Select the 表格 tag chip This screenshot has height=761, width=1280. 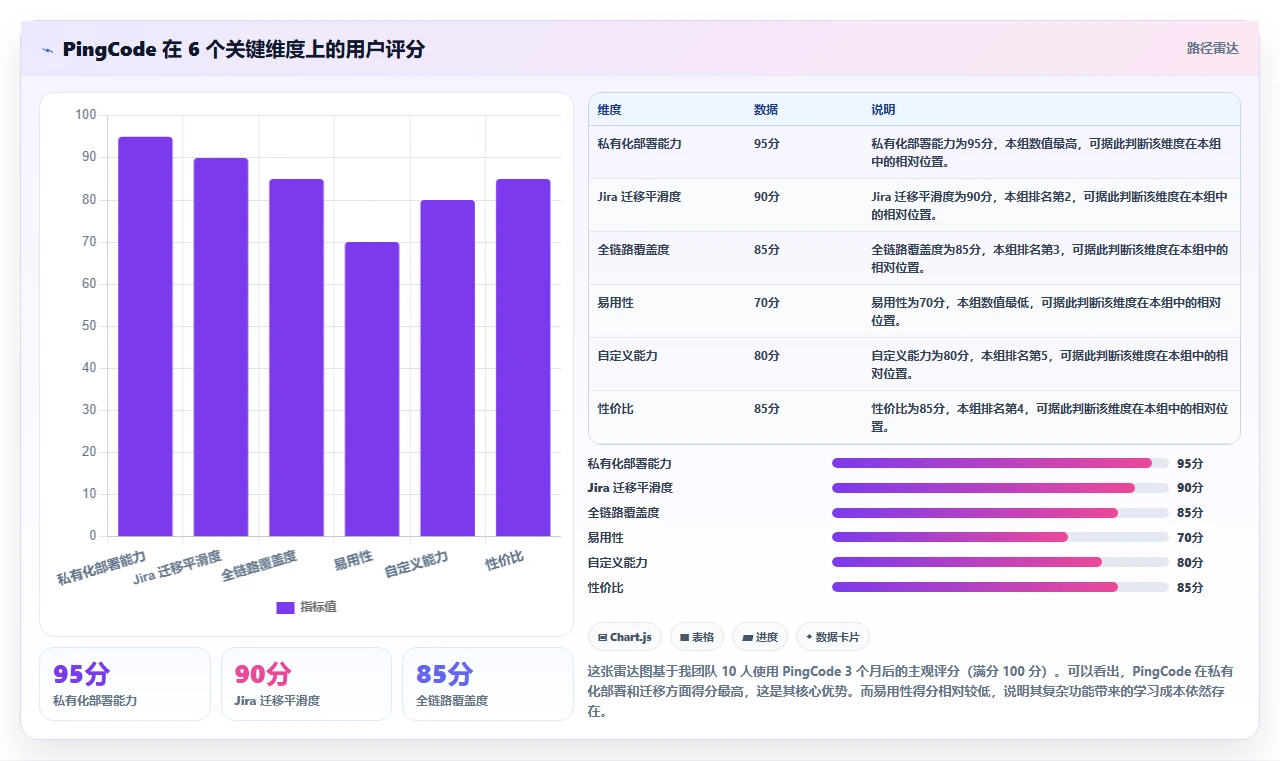point(697,637)
